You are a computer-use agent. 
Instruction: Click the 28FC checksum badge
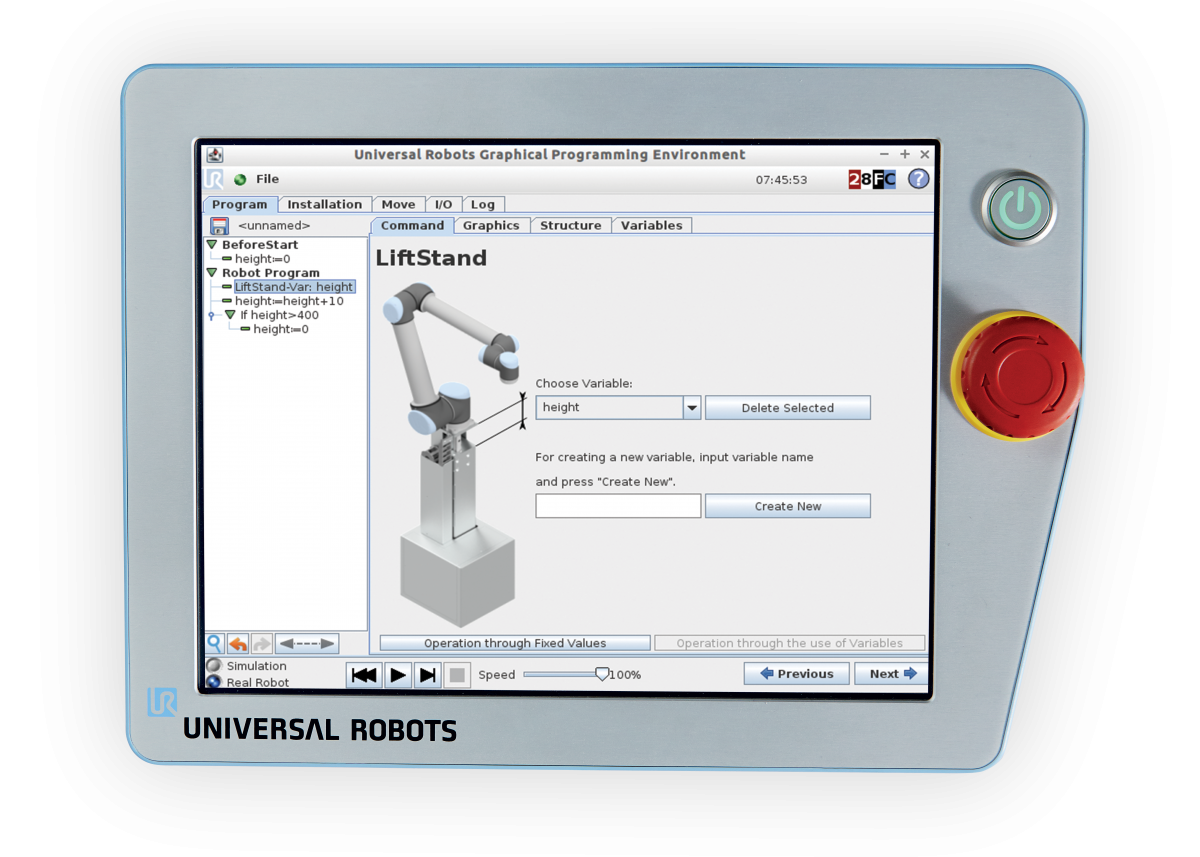pyautogui.click(x=872, y=180)
